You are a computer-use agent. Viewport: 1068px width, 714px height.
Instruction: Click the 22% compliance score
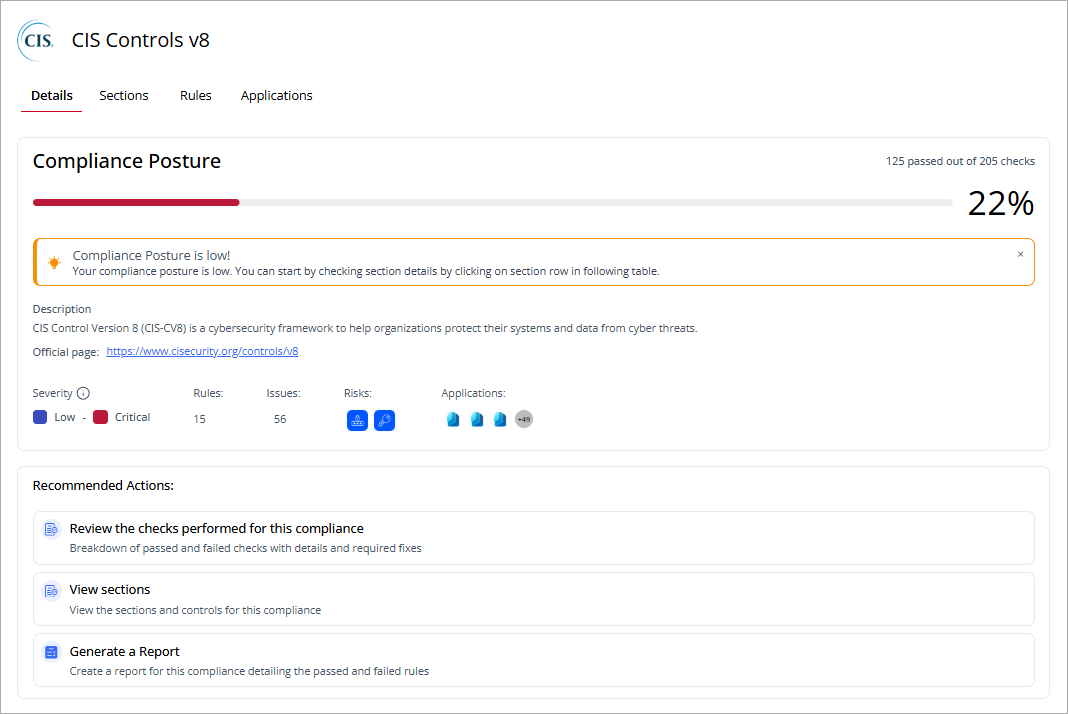click(1001, 203)
